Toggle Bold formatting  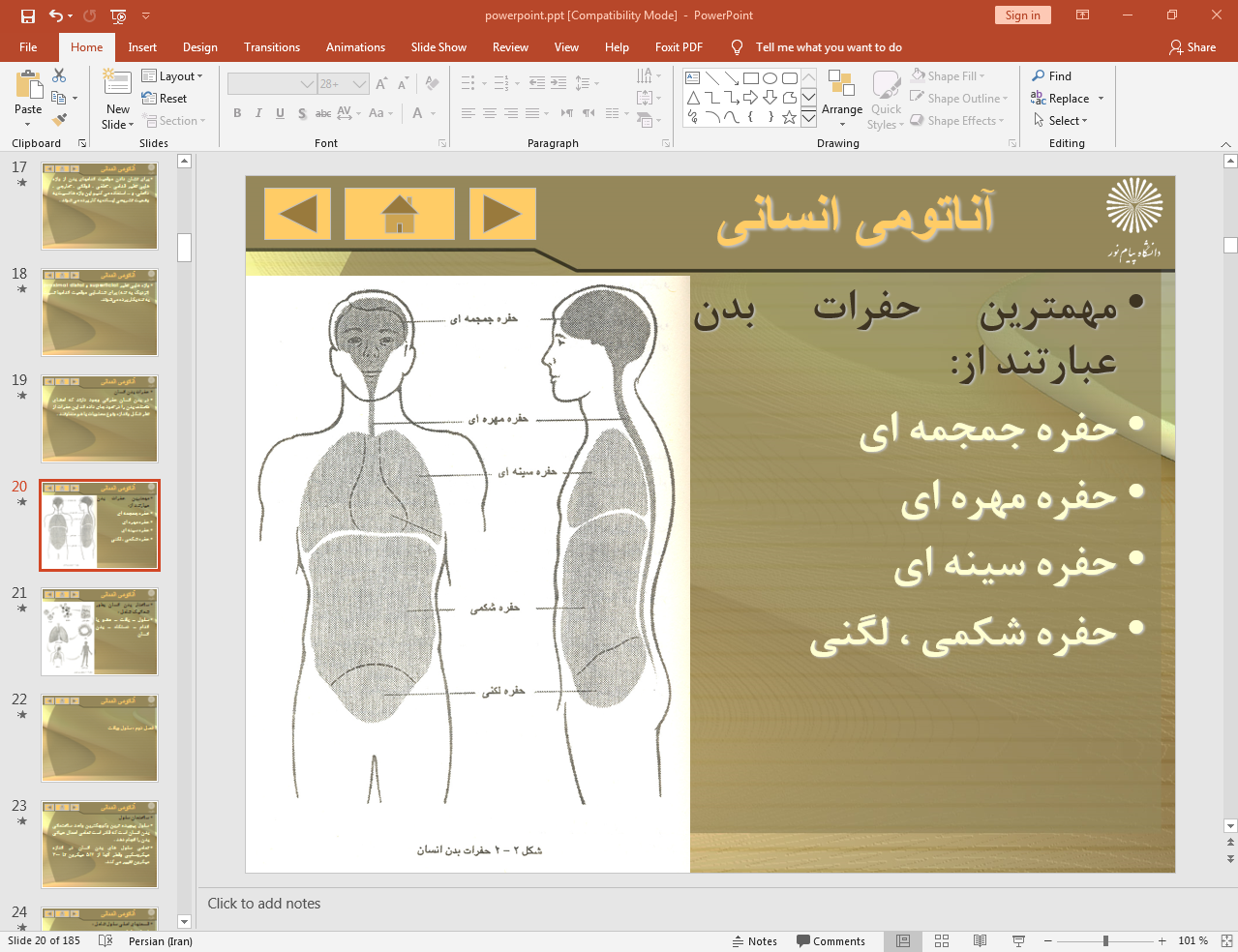click(237, 113)
